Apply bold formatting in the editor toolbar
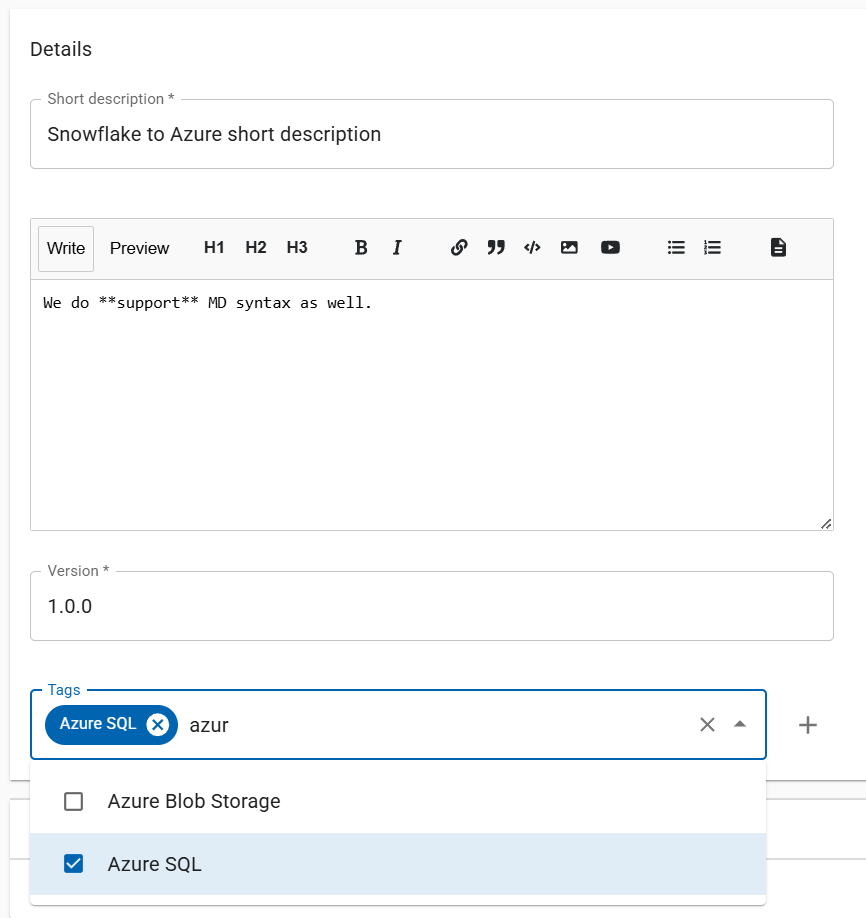The width and height of the screenshot is (866, 918). (361, 248)
